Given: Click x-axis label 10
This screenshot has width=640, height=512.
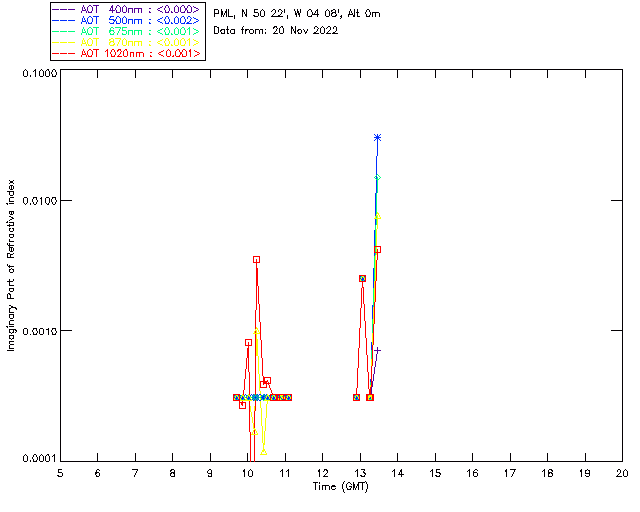Looking at the screenshot, I should (x=247, y=473).
